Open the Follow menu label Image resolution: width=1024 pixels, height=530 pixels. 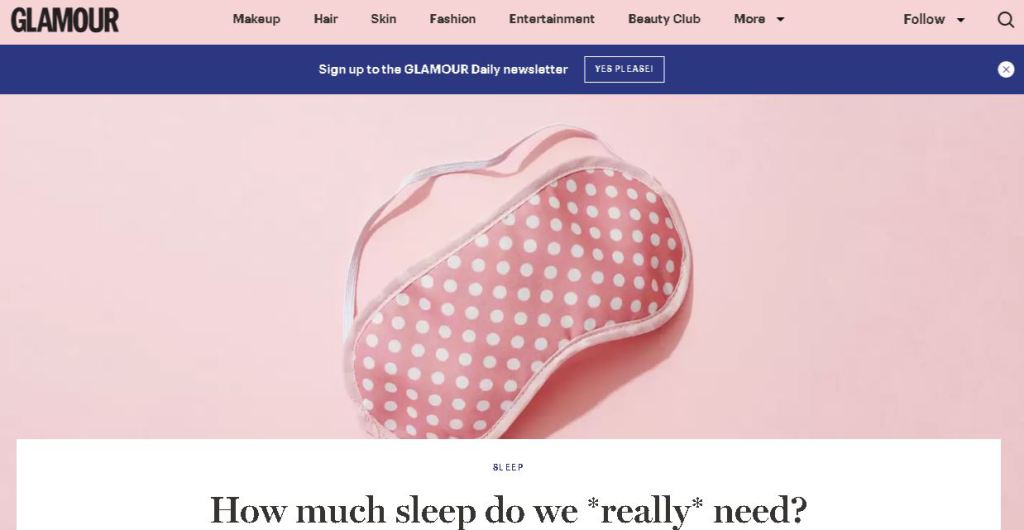point(923,20)
